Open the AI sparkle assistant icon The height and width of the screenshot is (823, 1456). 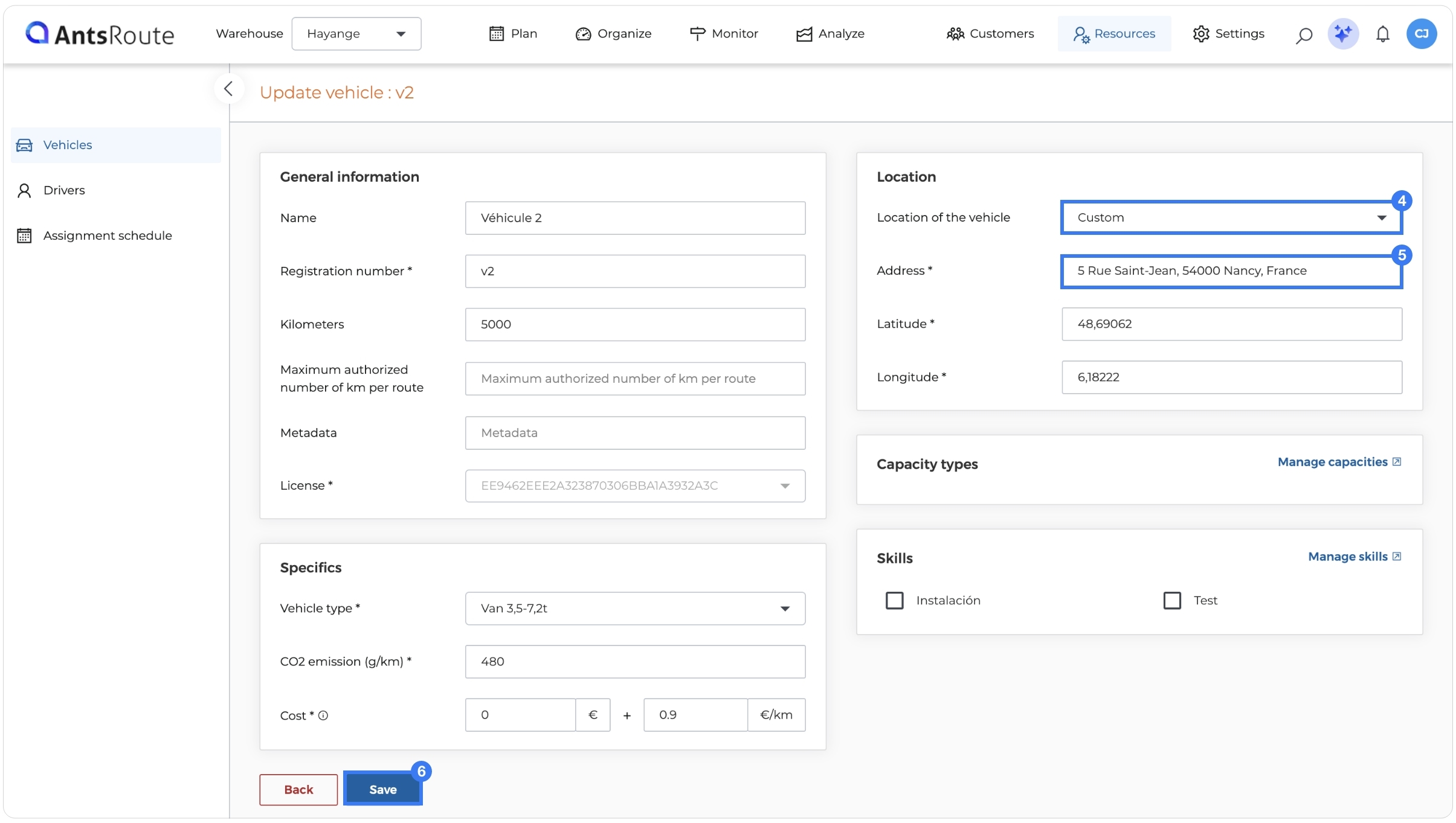coord(1343,34)
